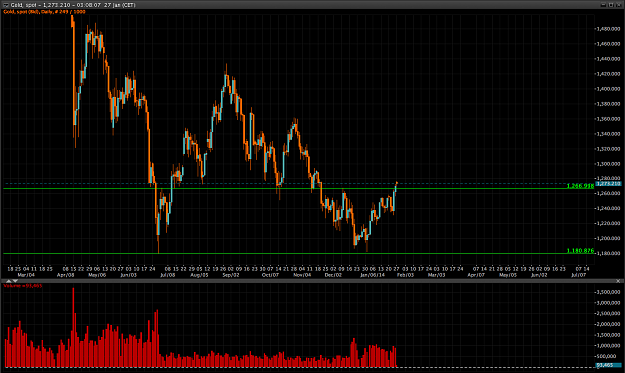Click the Sep/02 date axis label
This screenshot has height=373, width=625.
(x=231, y=275)
